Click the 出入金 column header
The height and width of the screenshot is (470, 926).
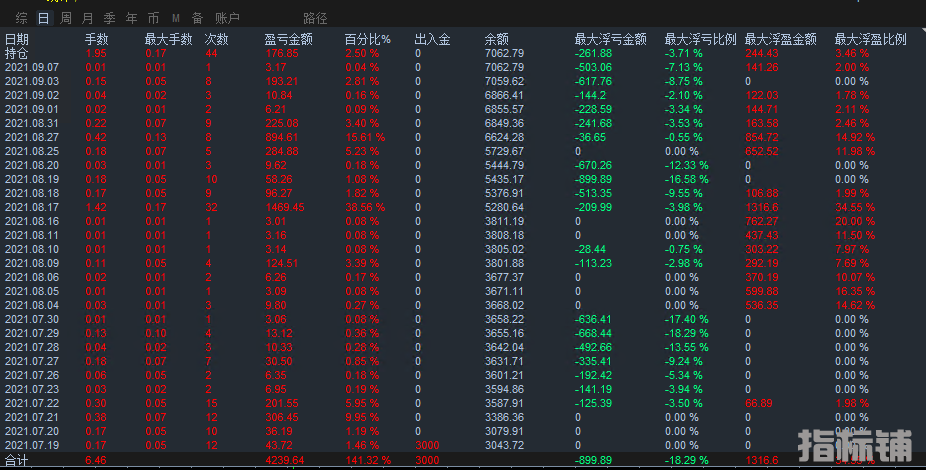(x=432, y=40)
